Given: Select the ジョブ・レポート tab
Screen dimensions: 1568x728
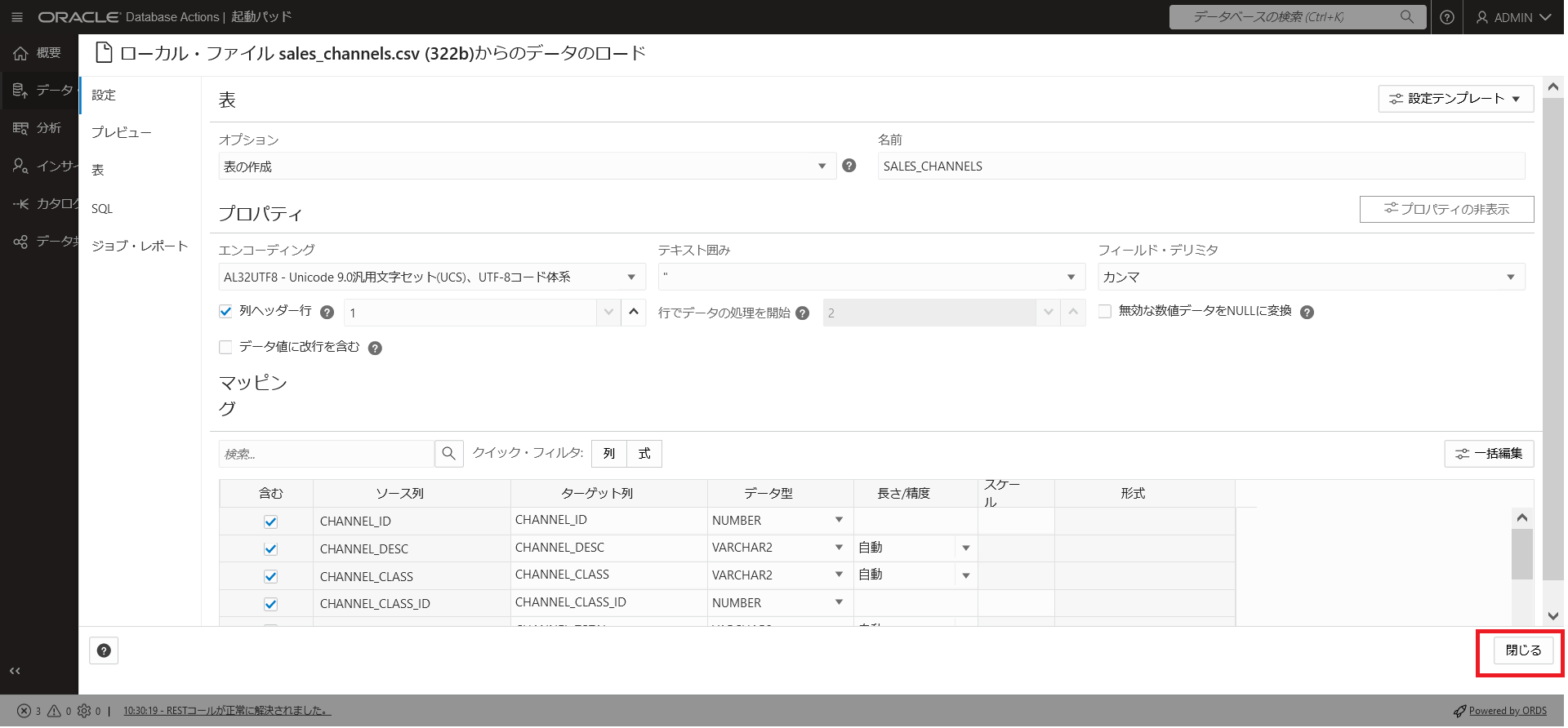Looking at the screenshot, I should pyautogui.click(x=140, y=246).
